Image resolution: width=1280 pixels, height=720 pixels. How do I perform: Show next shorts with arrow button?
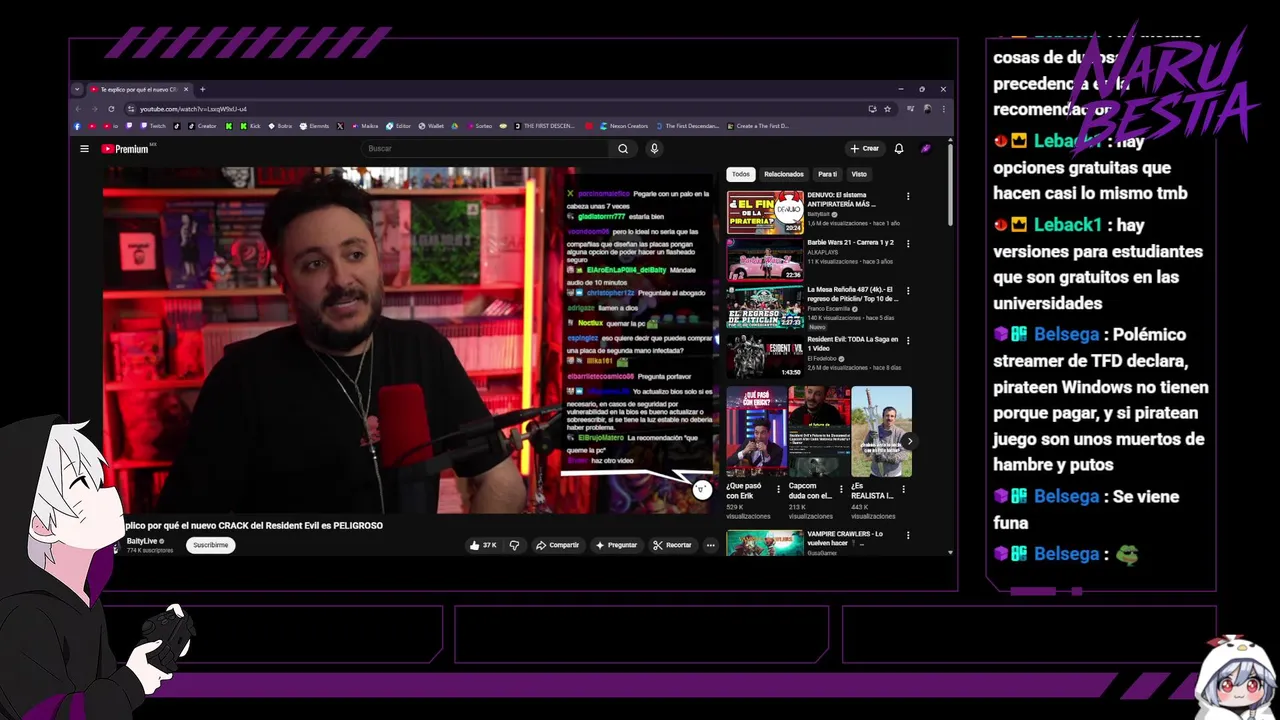909,441
